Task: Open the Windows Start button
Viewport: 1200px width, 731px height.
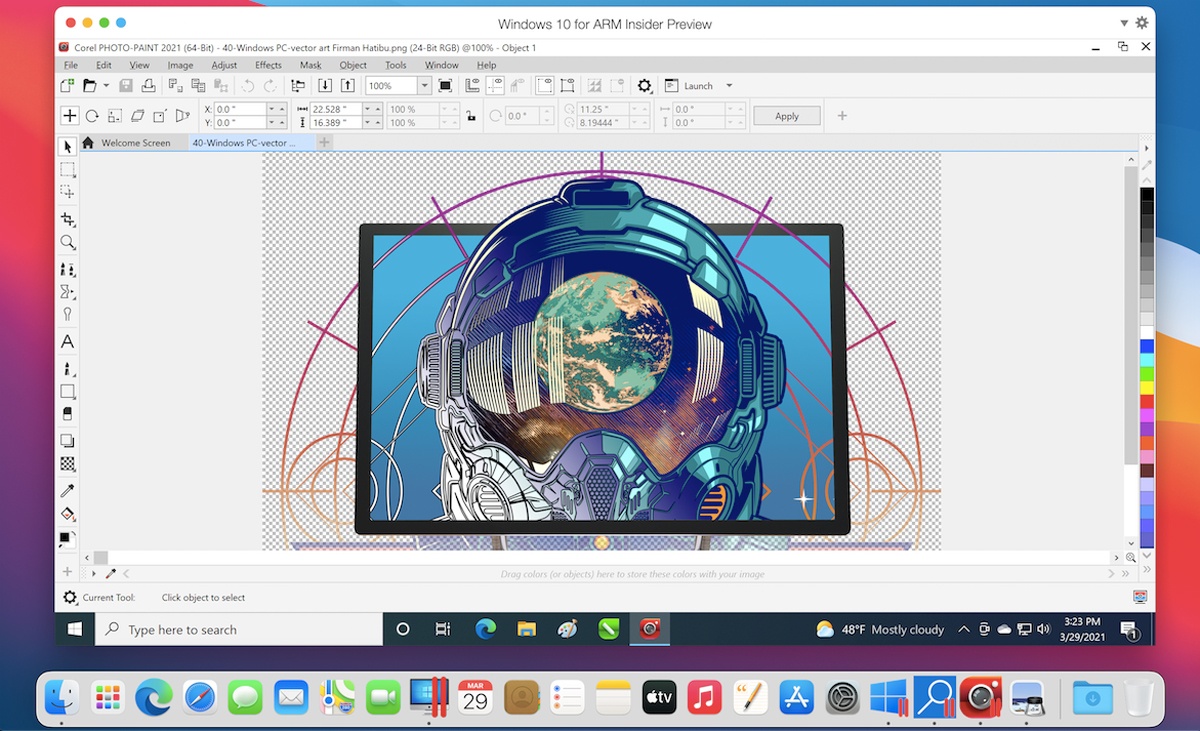Action: coord(75,629)
